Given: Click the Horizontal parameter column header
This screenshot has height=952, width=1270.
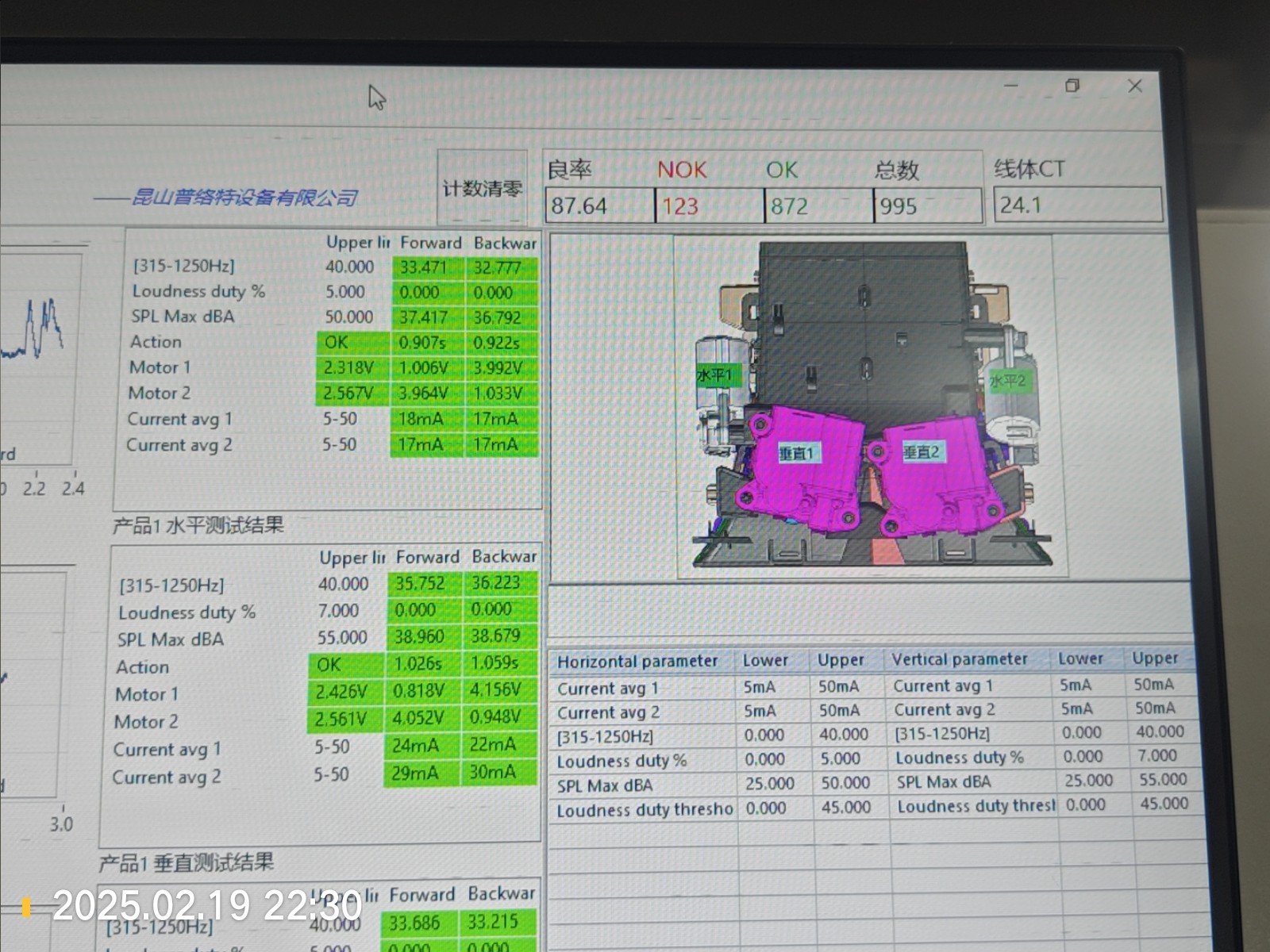Looking at the screenshot, I should pos(637,661).
